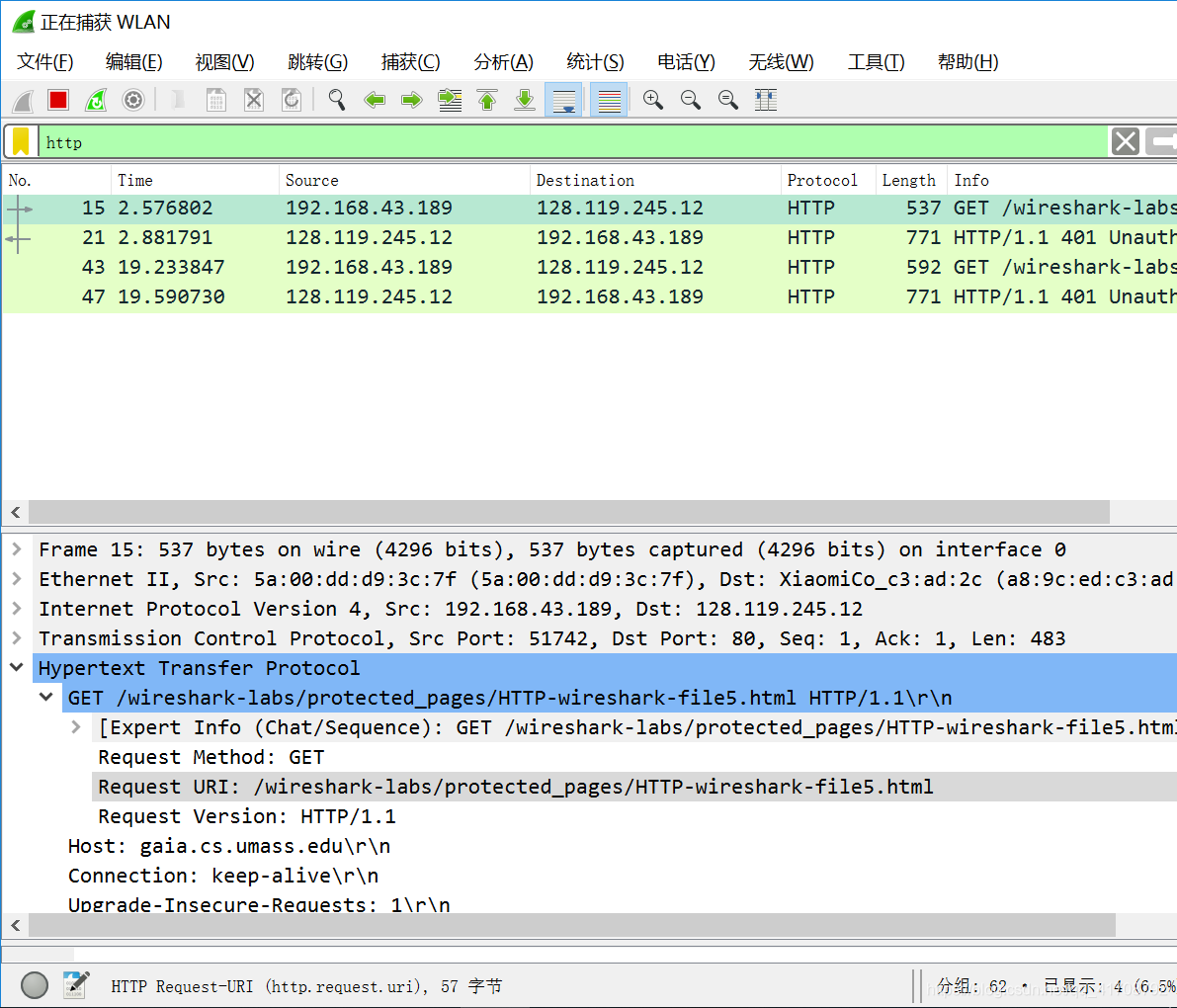Zoom in on packet text
The height and width of the screenshot is (1008, 1177).
(653, 100)
